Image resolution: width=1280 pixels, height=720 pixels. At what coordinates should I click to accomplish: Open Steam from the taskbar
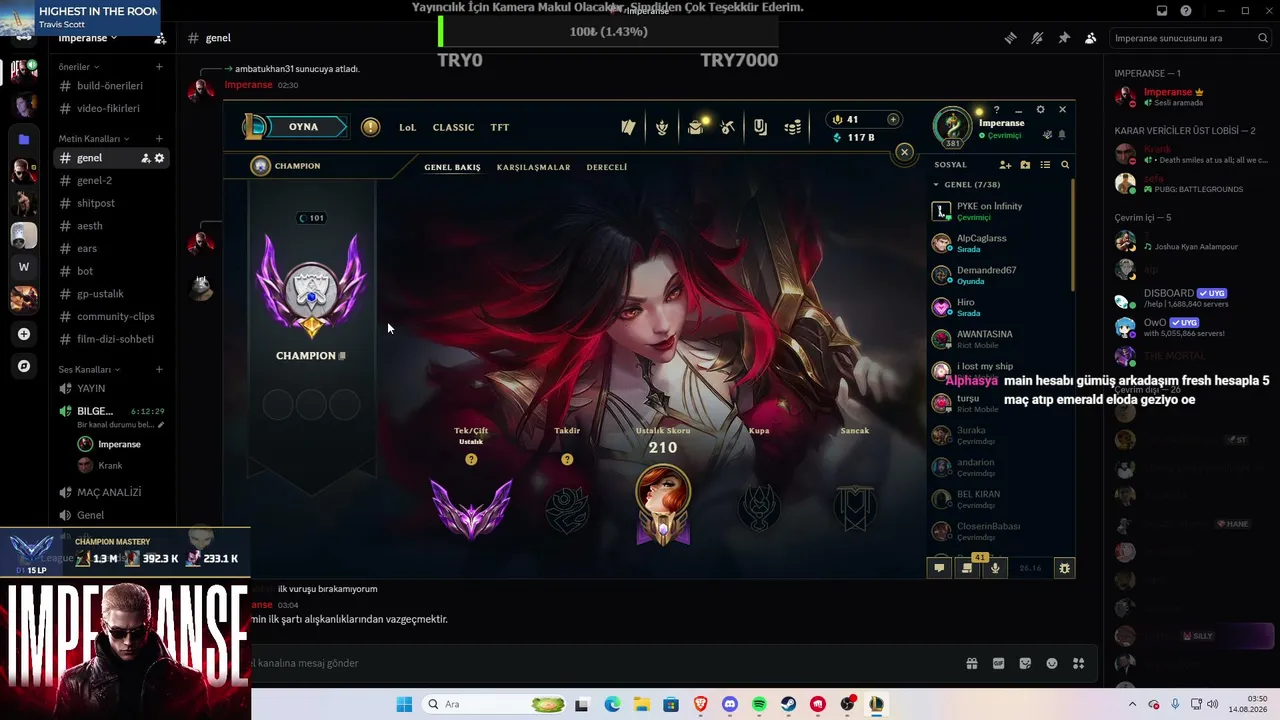pyautogui.click(x=788, y=704)
